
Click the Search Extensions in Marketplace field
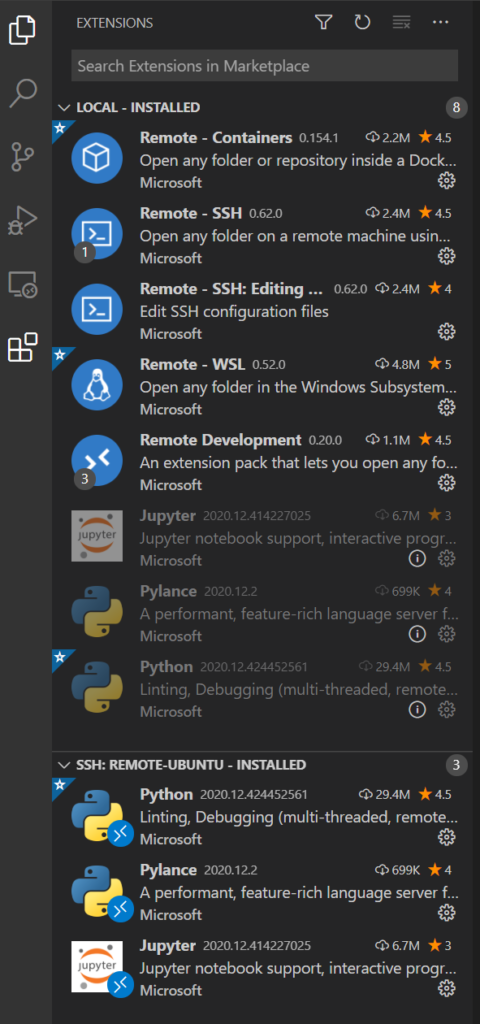tap(264, 66)
